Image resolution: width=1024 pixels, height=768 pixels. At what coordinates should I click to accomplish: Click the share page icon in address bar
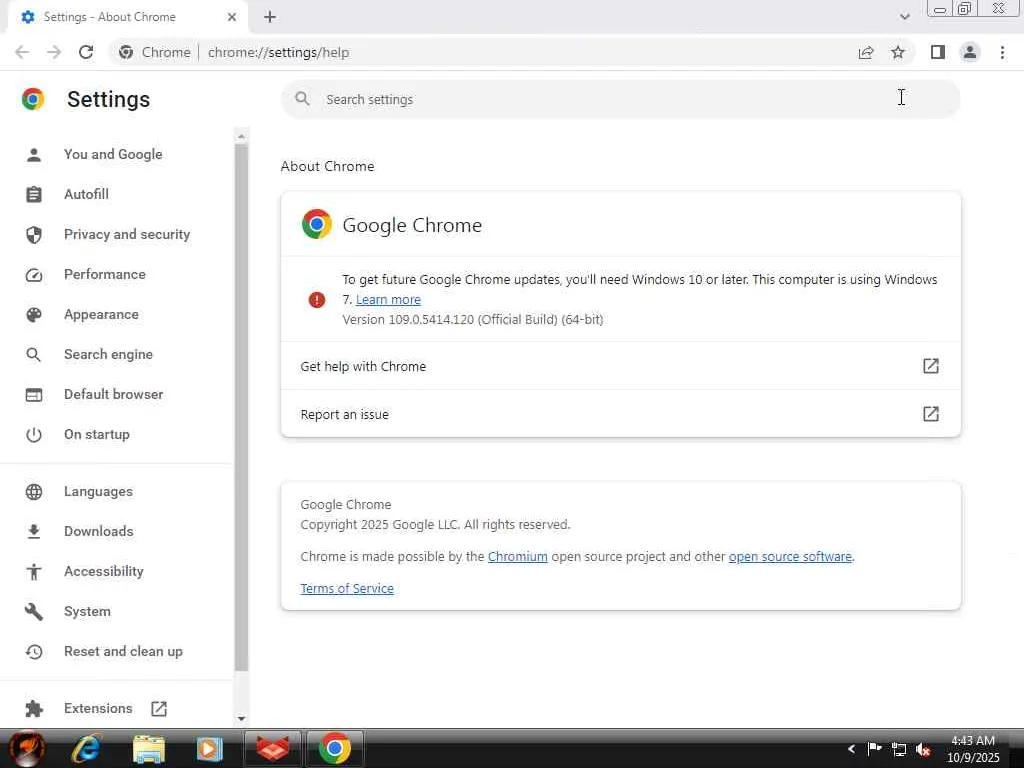pyautogui.click(x=866, y=52)
